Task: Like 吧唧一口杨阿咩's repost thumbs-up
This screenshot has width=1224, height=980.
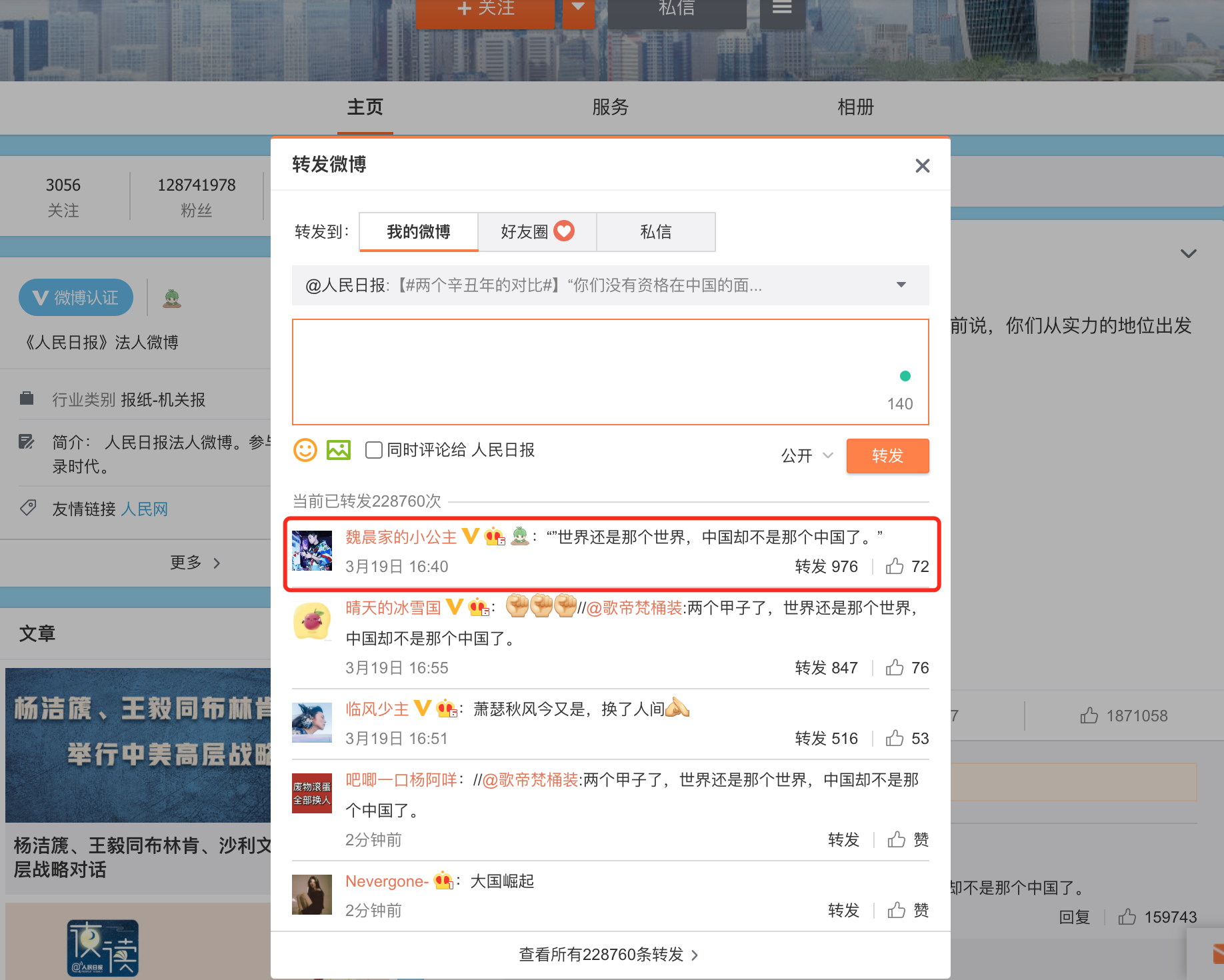Action: pos(897,839)
